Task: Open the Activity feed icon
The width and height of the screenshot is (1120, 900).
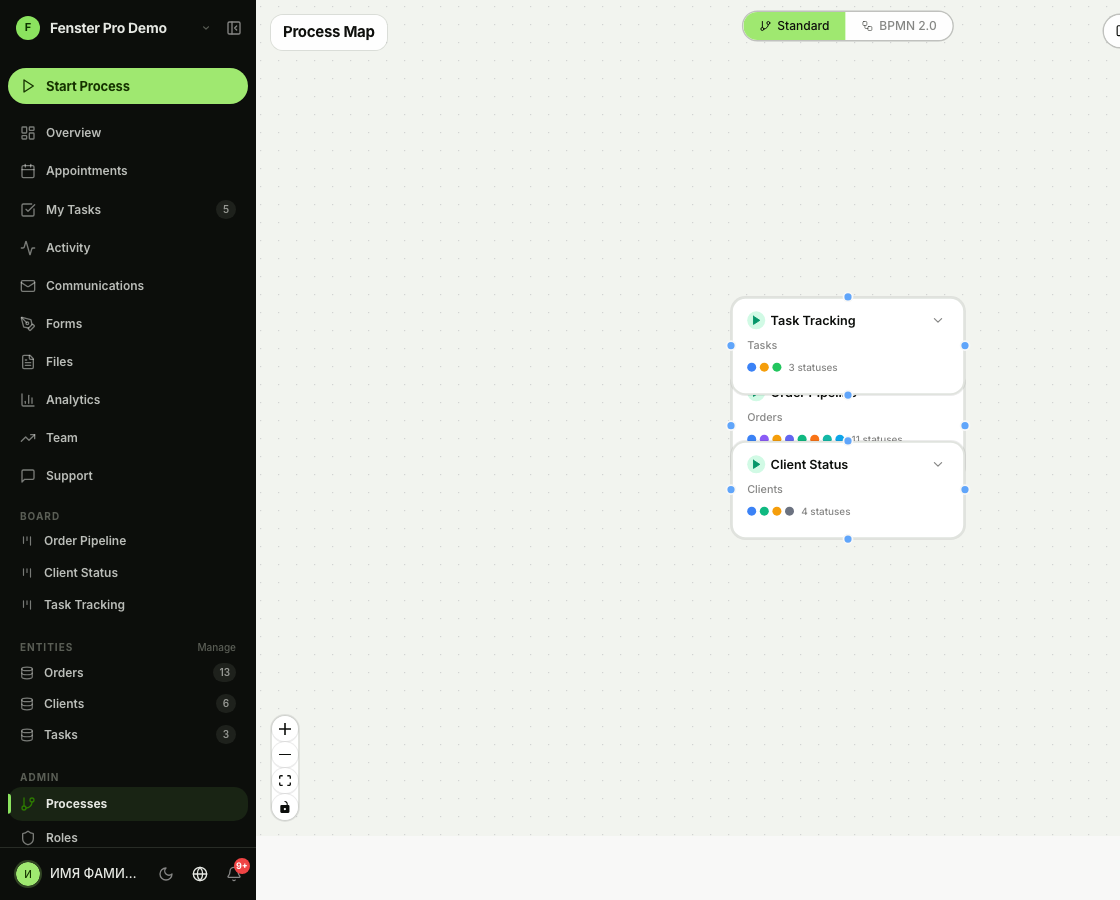Action: click(28, 247)
